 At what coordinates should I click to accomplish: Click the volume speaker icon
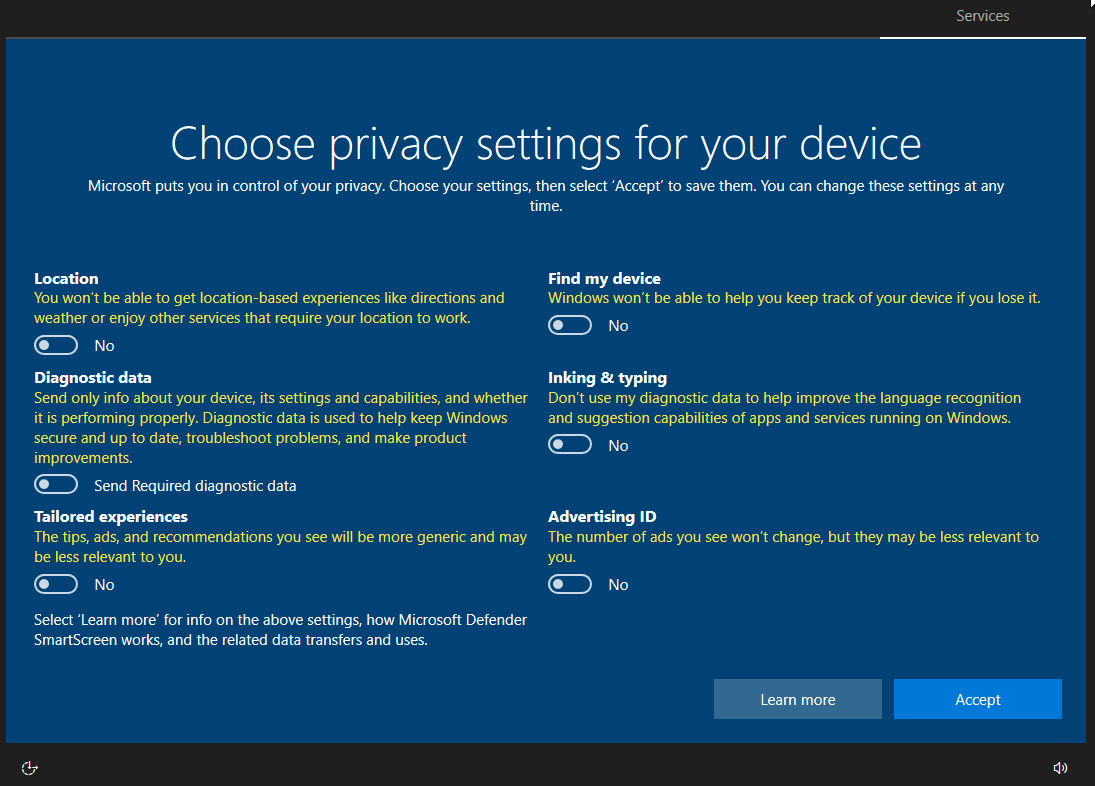point(1060,768)
